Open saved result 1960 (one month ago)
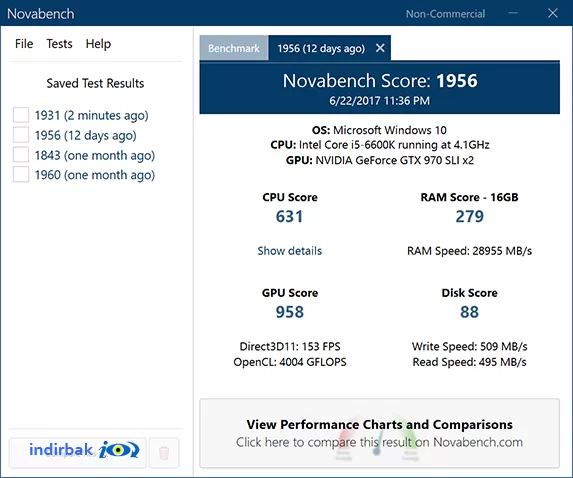This screenshot has height=478, width=573. point(95,175)
